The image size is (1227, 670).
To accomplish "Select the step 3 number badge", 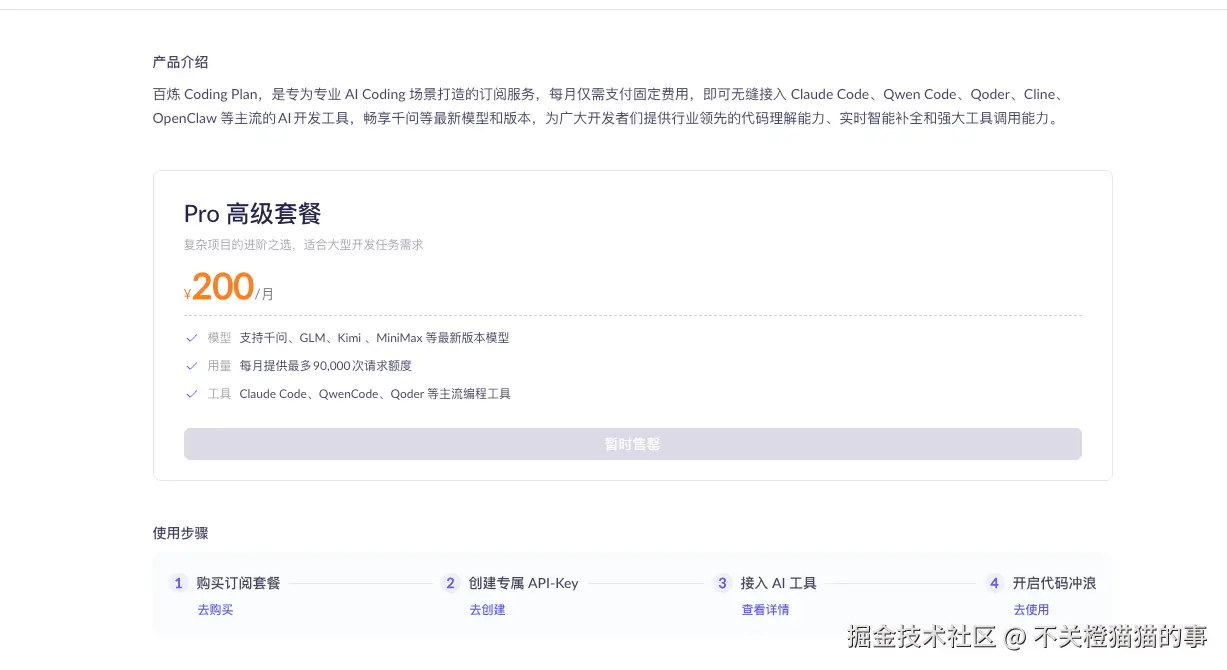I will point(722,583).
